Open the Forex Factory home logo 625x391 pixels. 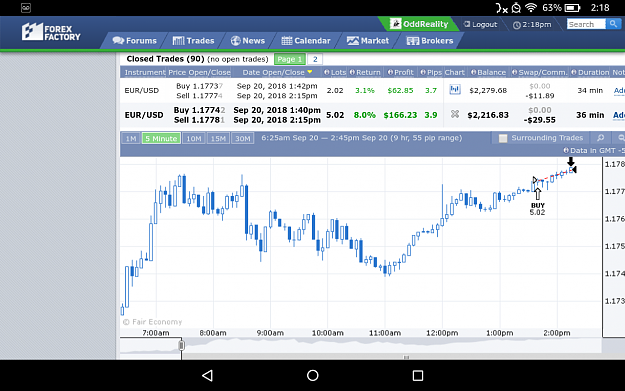(x=51, y=32)
